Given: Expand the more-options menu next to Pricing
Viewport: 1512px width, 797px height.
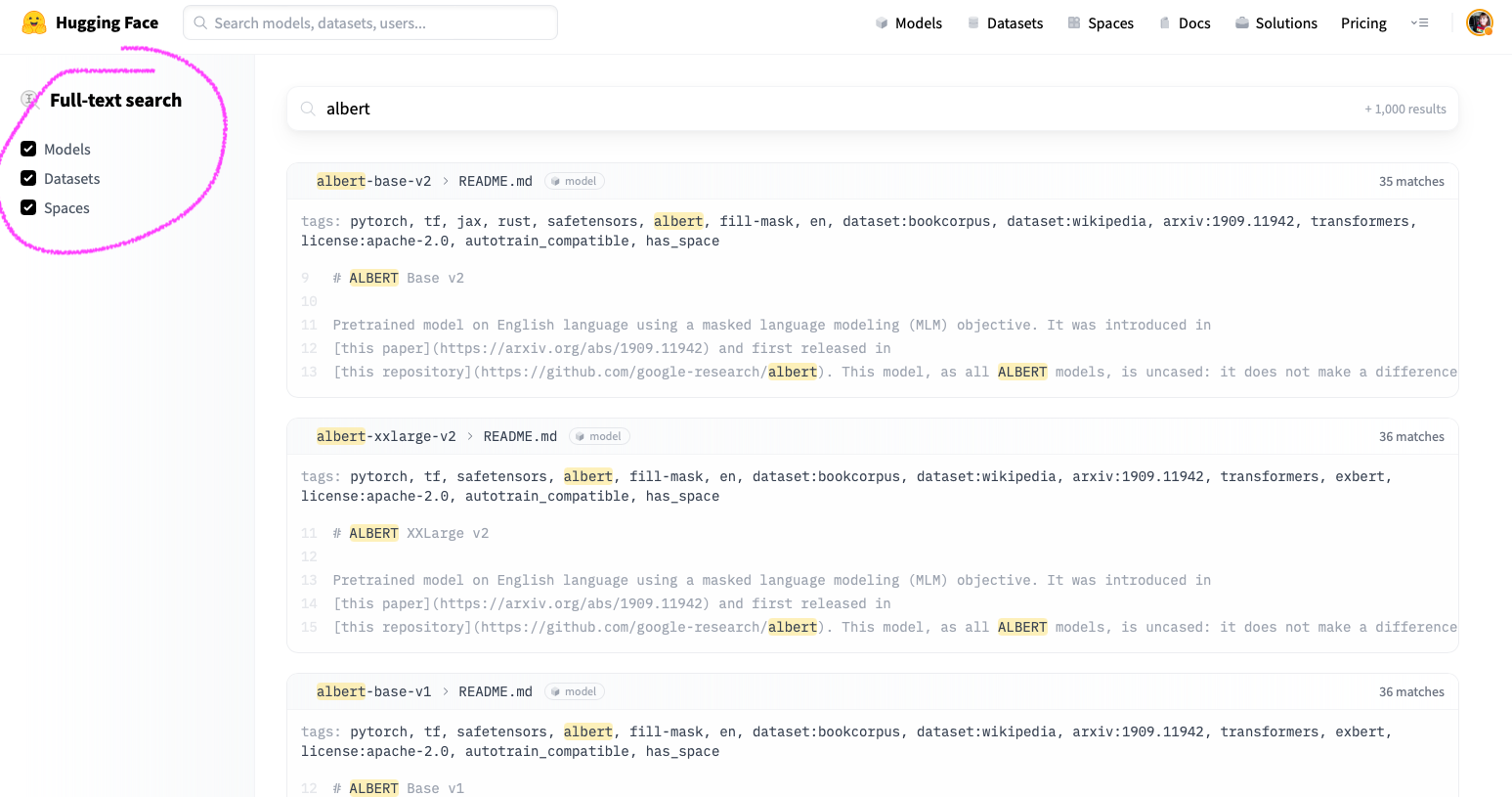Looking at the screenshot, I should (x=1419, y=22).
